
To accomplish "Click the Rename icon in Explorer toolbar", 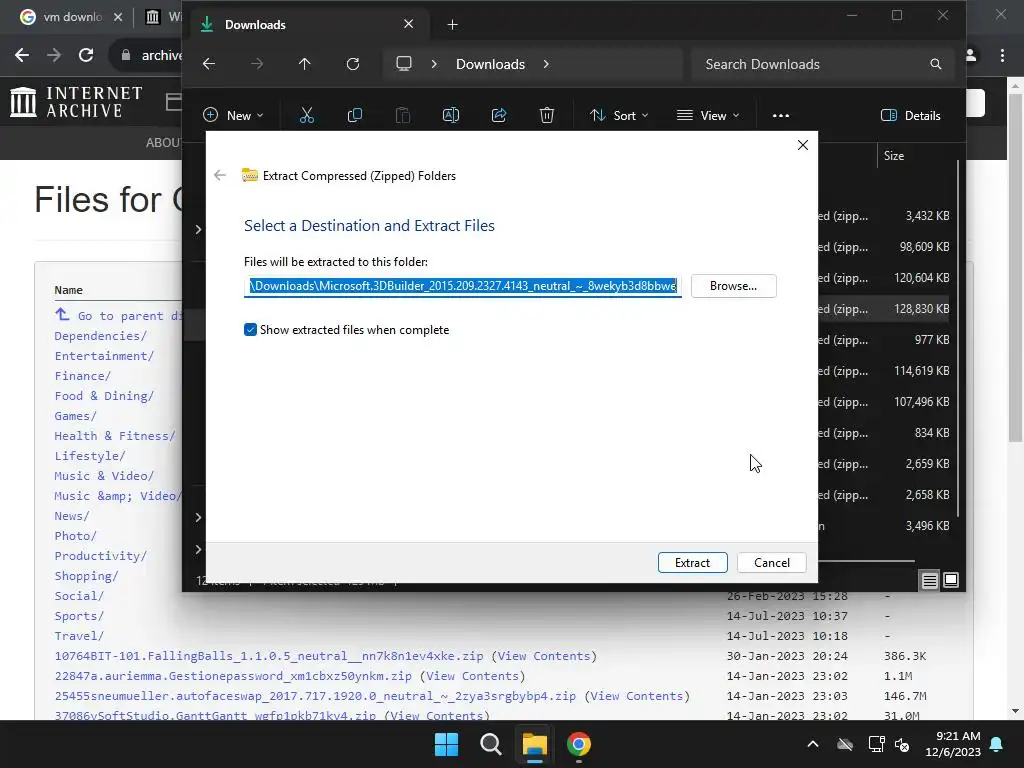I will tap(451, 116).
